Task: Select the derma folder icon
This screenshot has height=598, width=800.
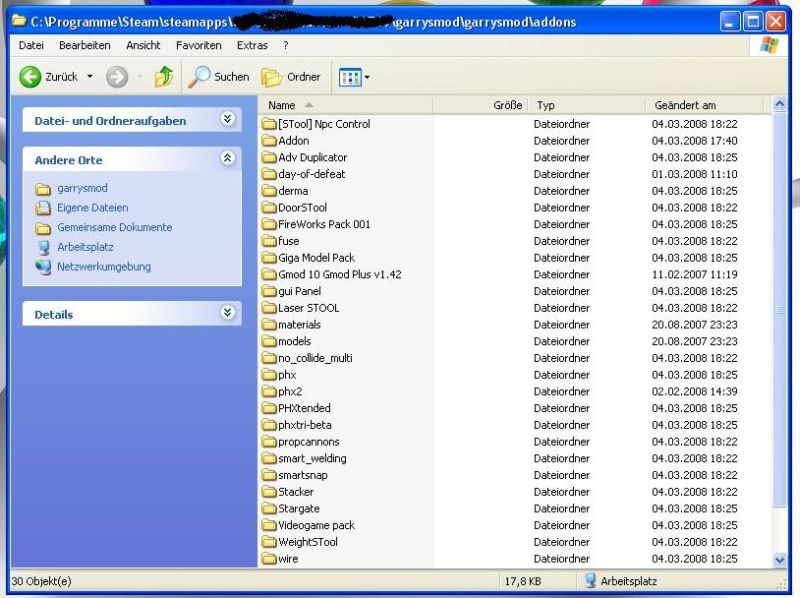Action: coord(269,191)
